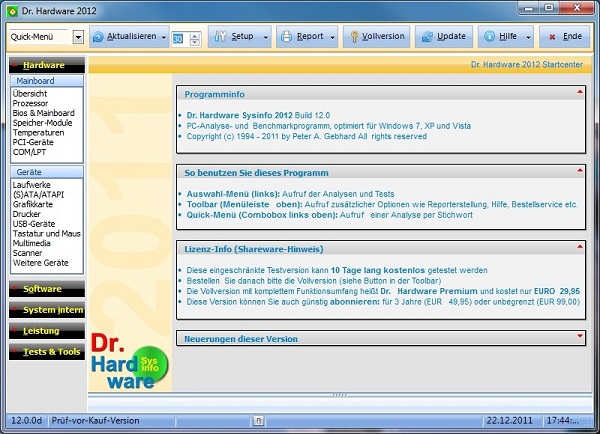Collapse the Lizenz-Info panel
This screenshot has height=434, width=600.
pos(580,247)
